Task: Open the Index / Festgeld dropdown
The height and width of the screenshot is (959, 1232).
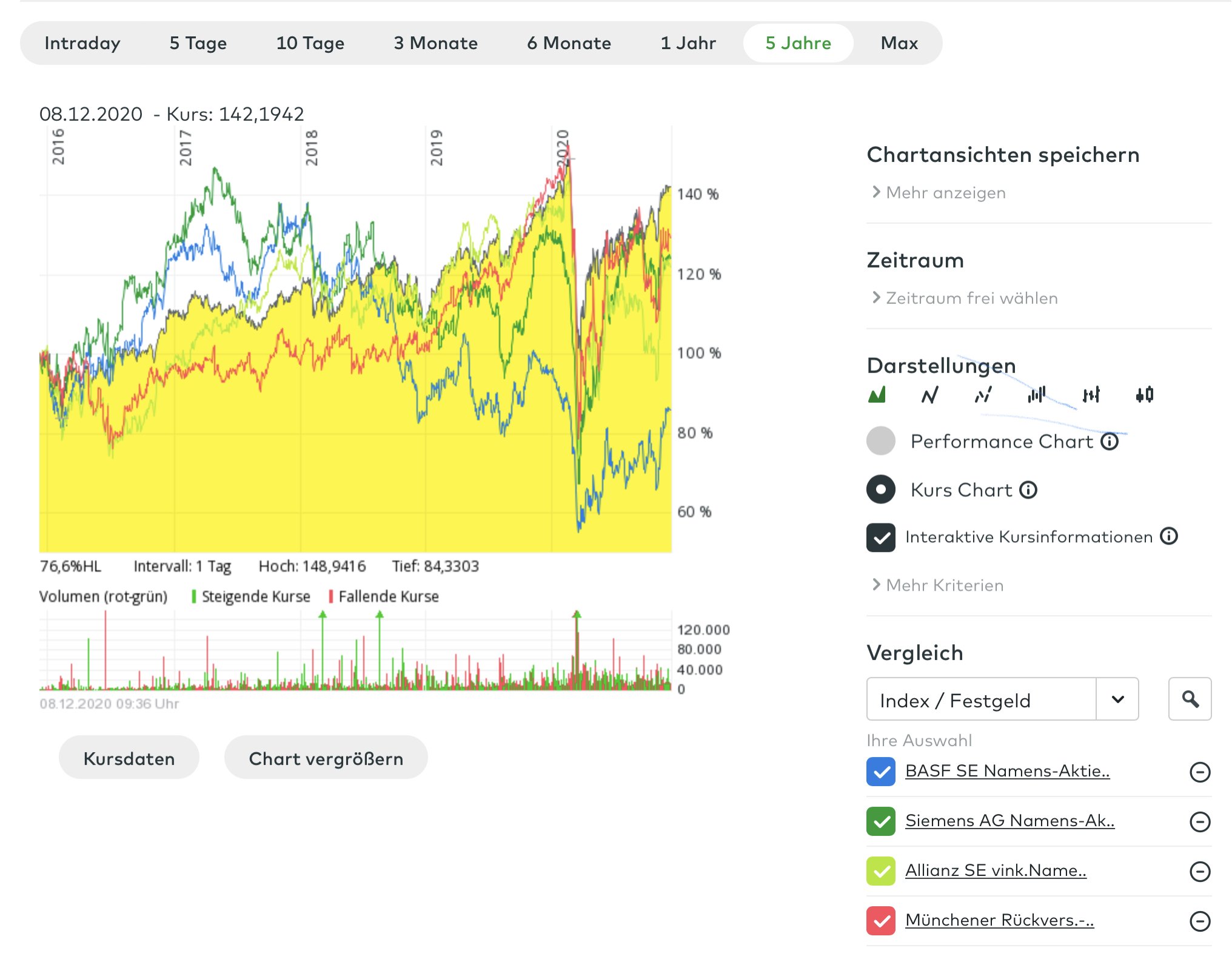Action: 1117,699
